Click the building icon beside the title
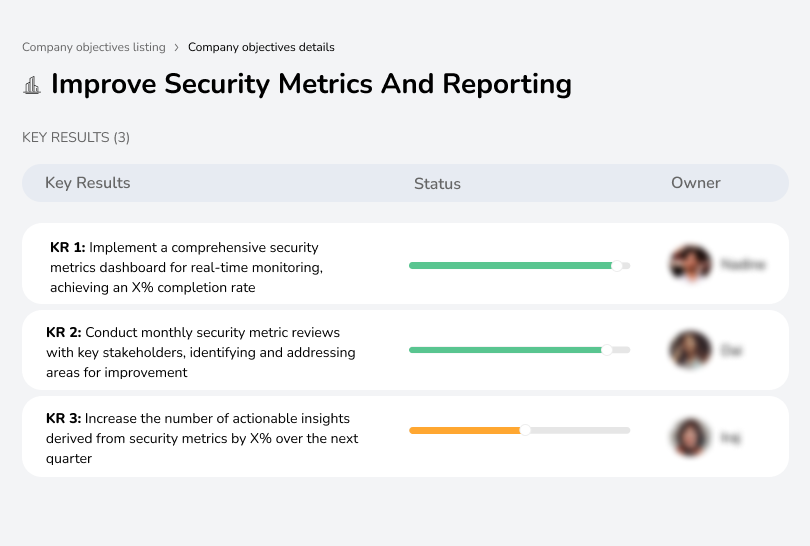The height and width of the screenshot is (546, 810). pos(32,85)
